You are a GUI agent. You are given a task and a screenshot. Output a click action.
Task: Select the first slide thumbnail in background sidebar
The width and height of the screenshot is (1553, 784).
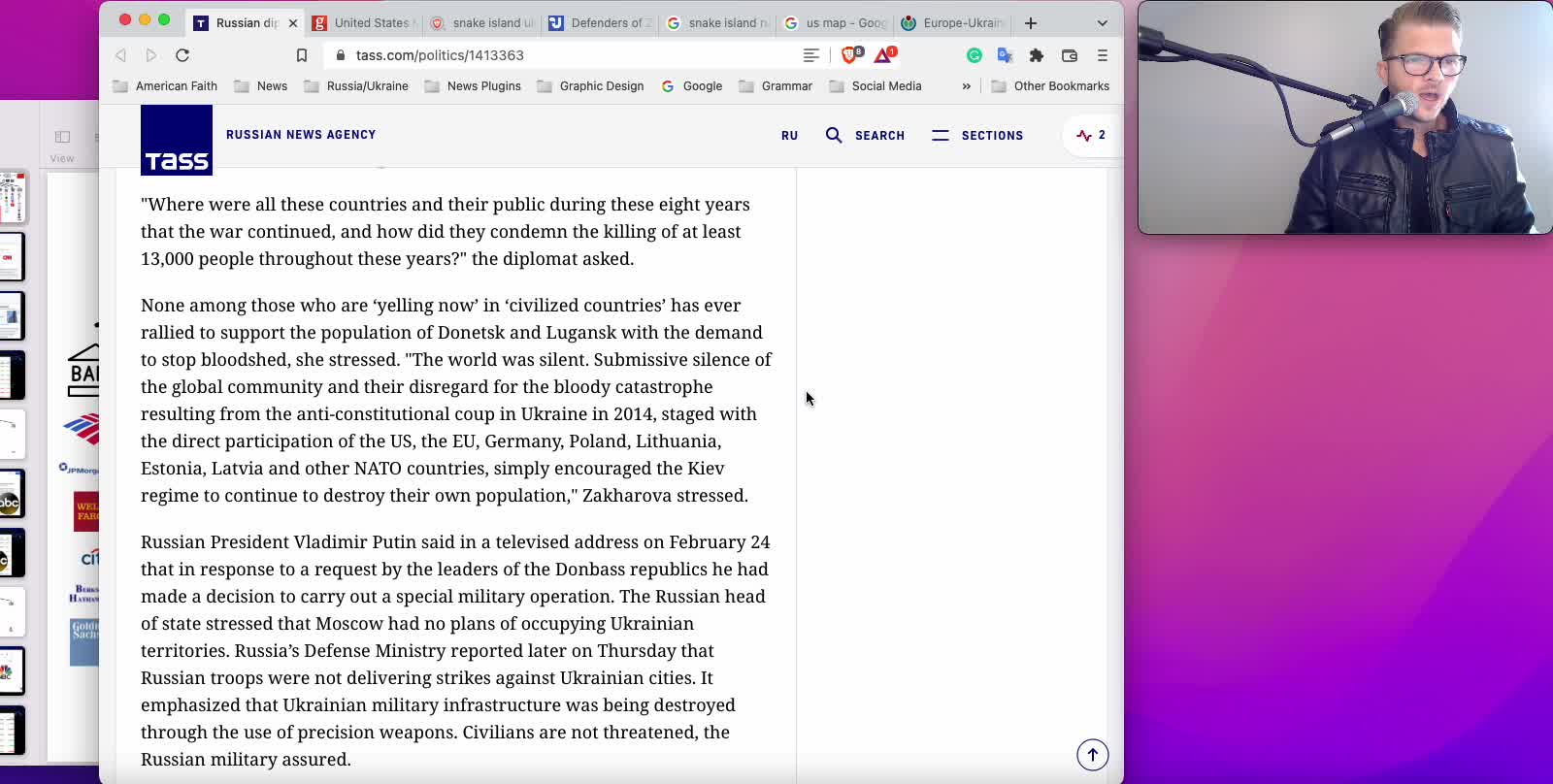click(12, 197)
